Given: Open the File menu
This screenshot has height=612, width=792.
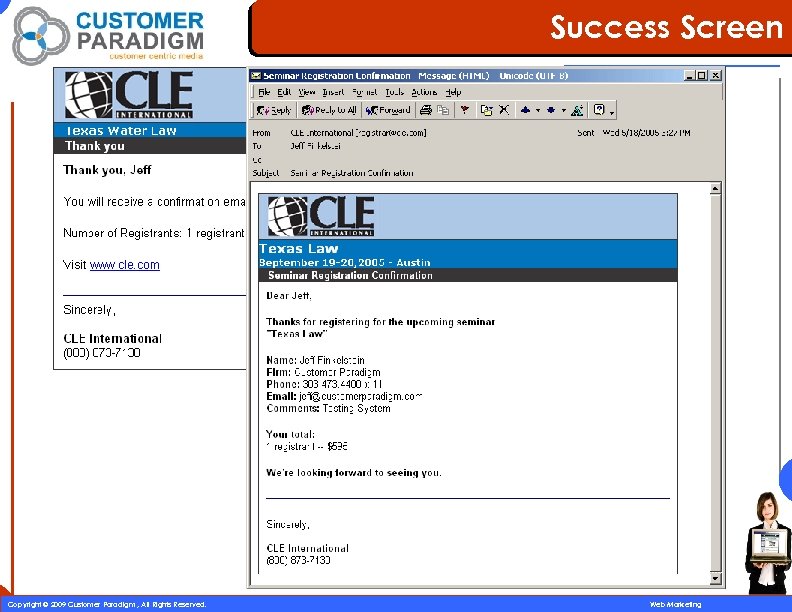Looking at the screenshot, I should pyautogui.click(x=264, y=92).
